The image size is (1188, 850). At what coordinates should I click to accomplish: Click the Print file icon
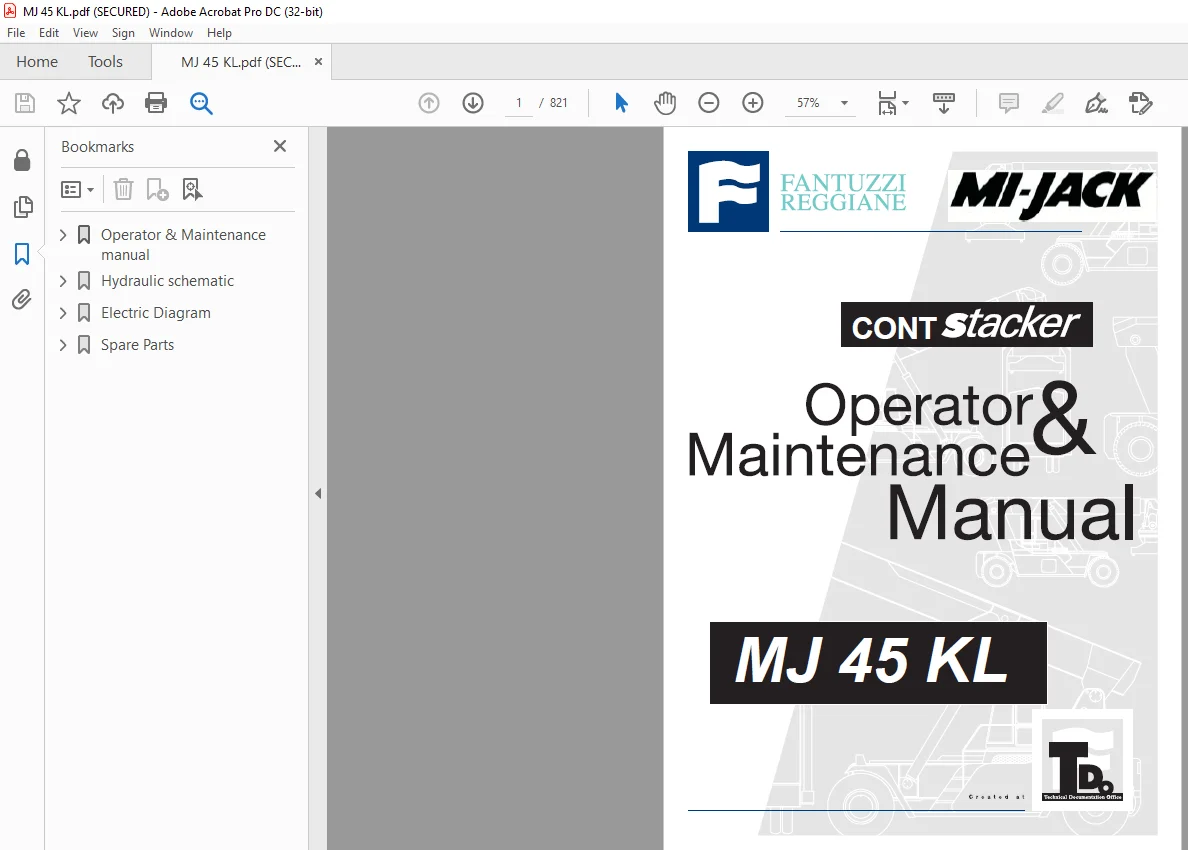click(x=155, y=103)
